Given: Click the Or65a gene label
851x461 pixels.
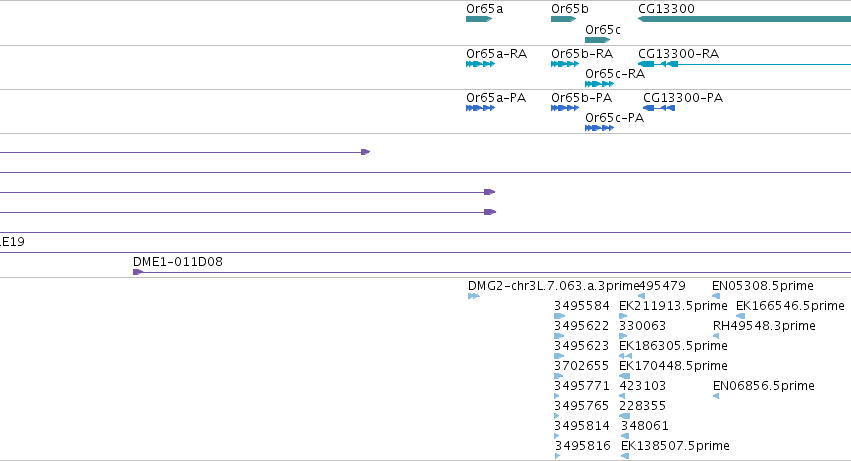Looking at the screenshot, I should point(484,9).
